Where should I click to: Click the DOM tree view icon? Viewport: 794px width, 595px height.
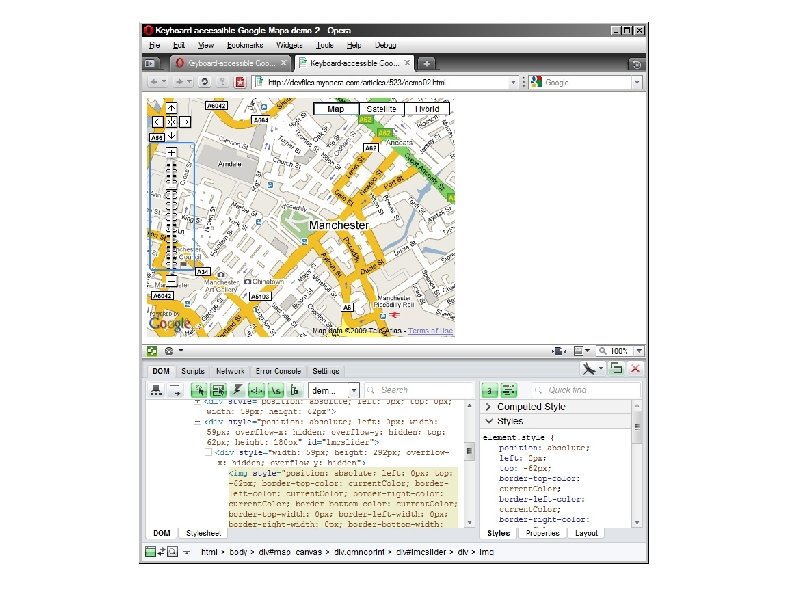pos(156,390)
